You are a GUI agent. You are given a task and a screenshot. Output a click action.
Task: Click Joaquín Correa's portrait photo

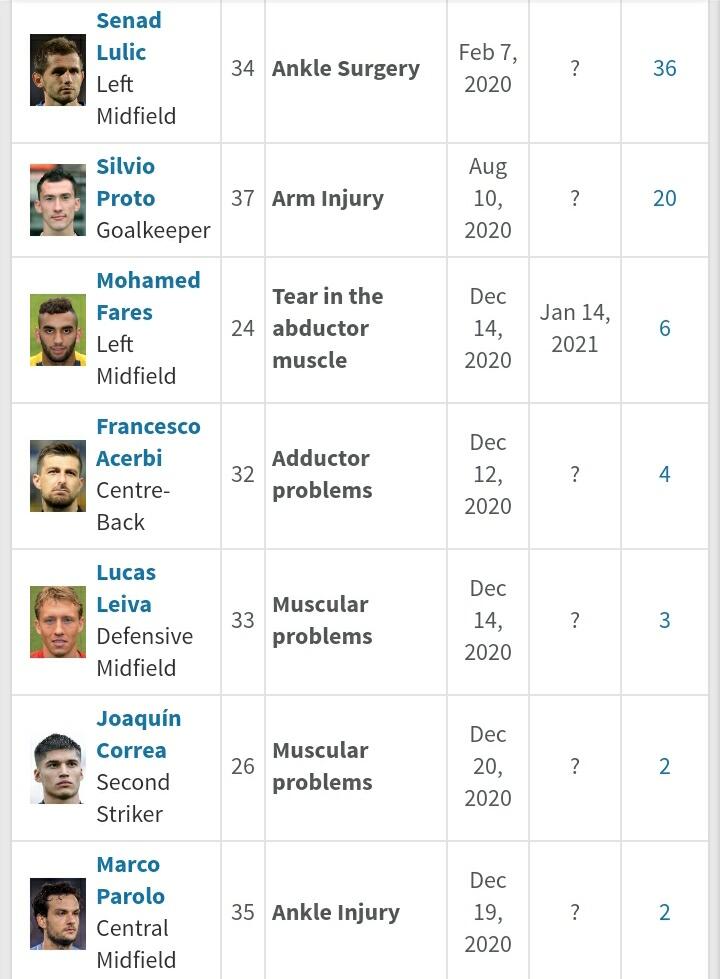coord(58,767)
